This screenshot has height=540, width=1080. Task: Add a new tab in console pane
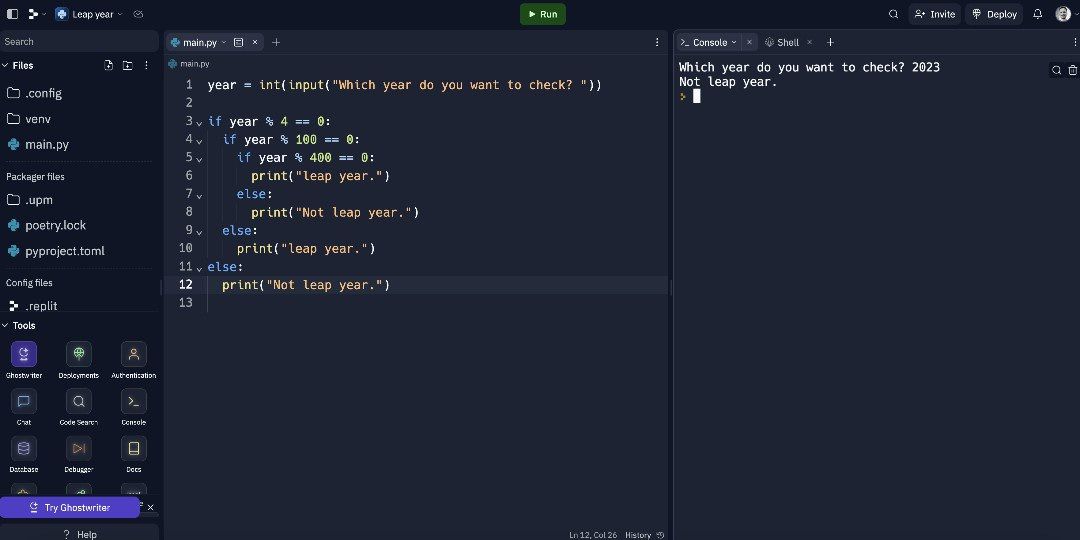click(830, 42)
